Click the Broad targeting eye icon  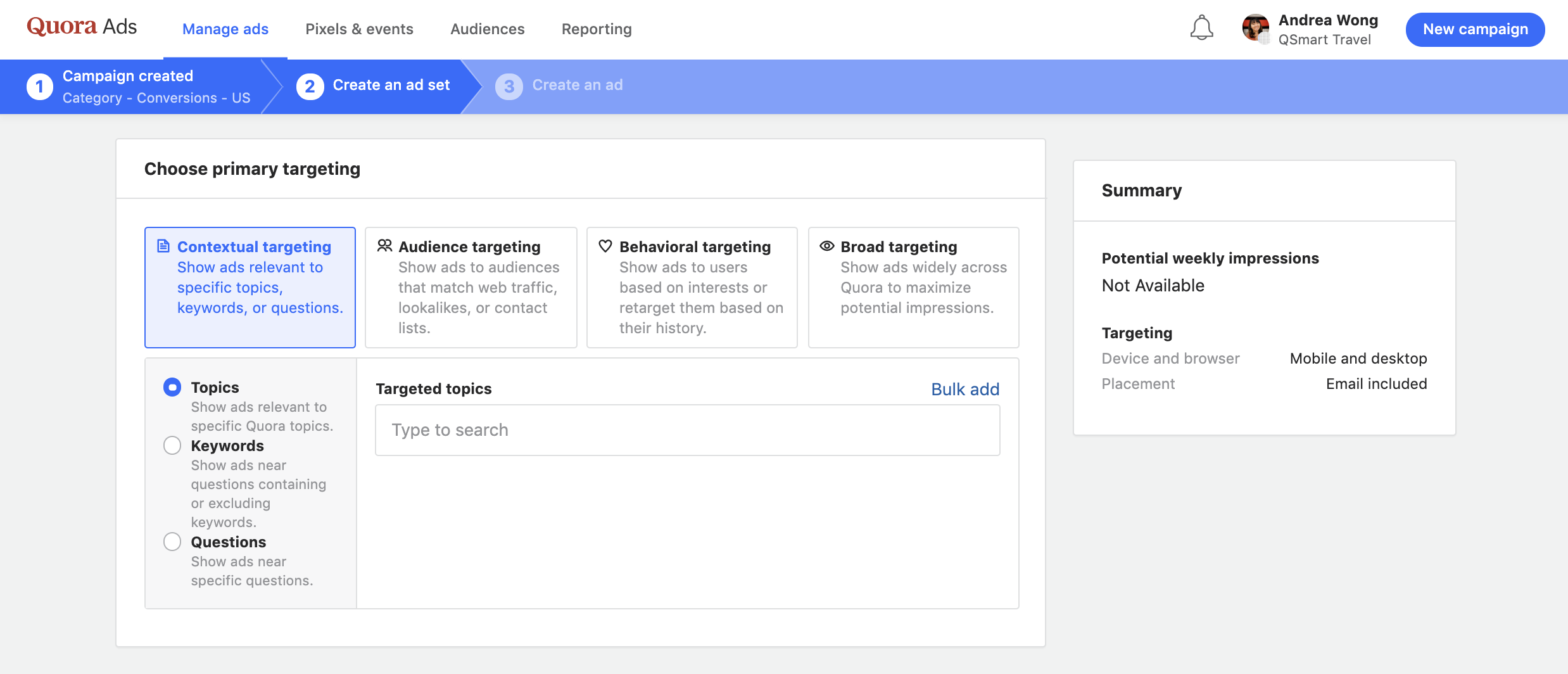click(826, 246)
